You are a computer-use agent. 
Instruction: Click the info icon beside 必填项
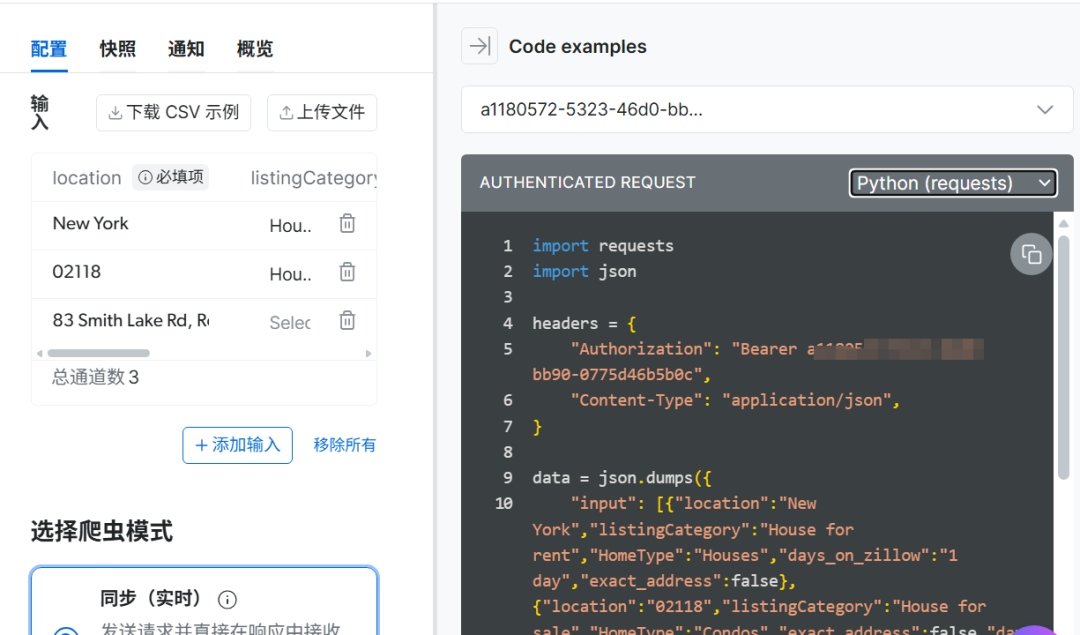(145, 177)
